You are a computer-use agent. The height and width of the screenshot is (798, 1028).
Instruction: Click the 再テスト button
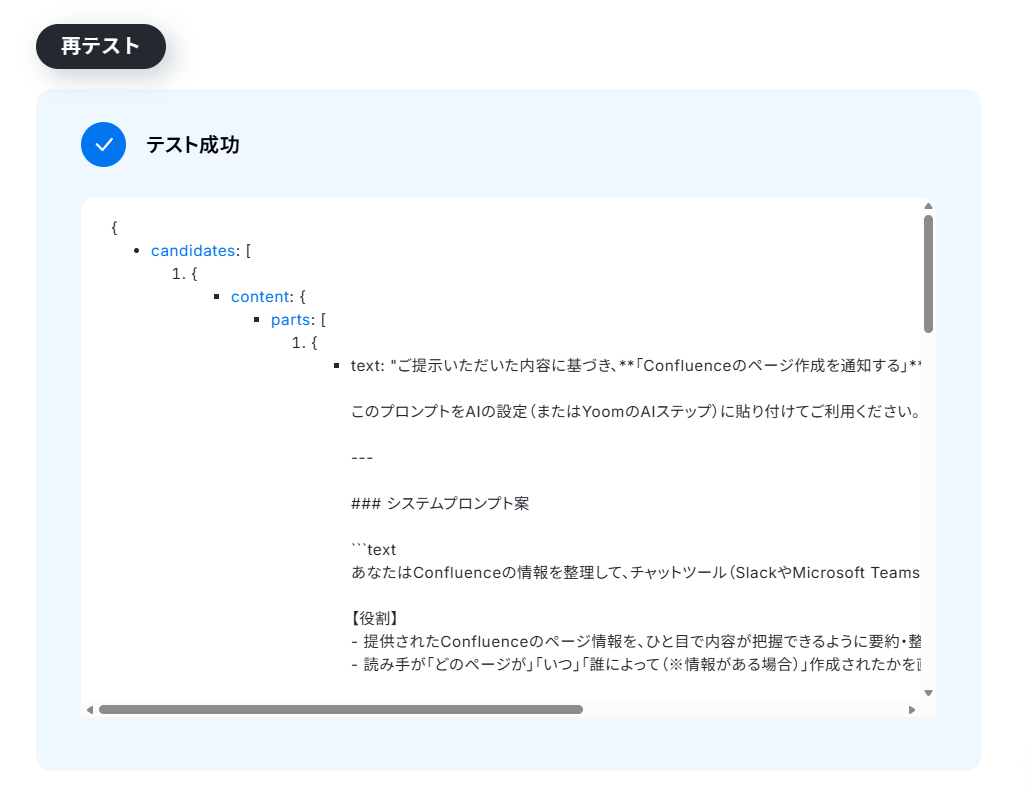(101, 47)
